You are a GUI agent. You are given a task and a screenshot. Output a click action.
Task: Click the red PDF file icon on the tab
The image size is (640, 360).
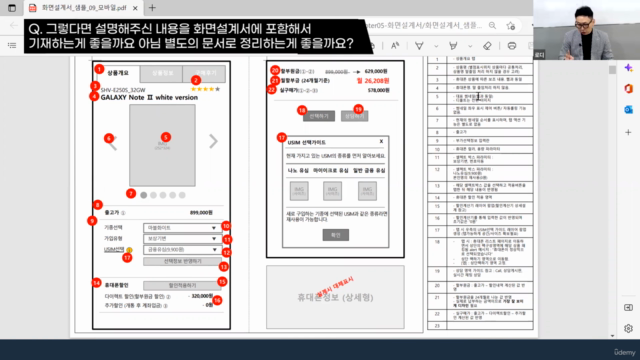coord(33,8)
